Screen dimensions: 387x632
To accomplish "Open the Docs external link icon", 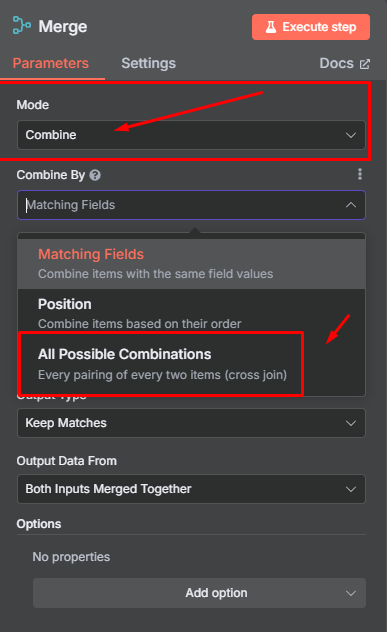I will (x=365, y=64).
